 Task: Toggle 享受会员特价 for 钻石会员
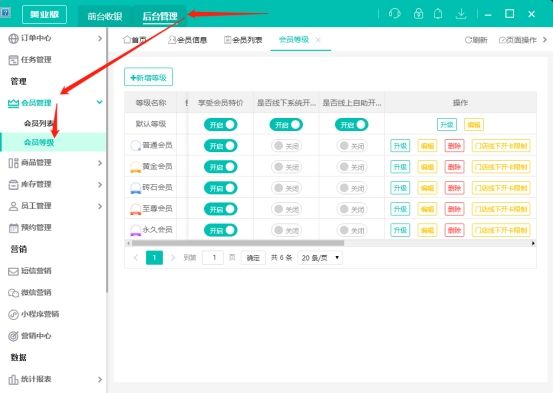click(x=221, y=188)
